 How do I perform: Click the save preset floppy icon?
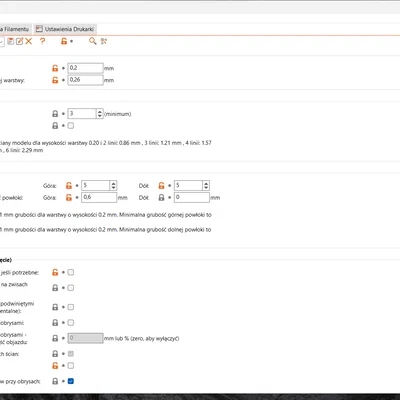click(x=11, y=41)
